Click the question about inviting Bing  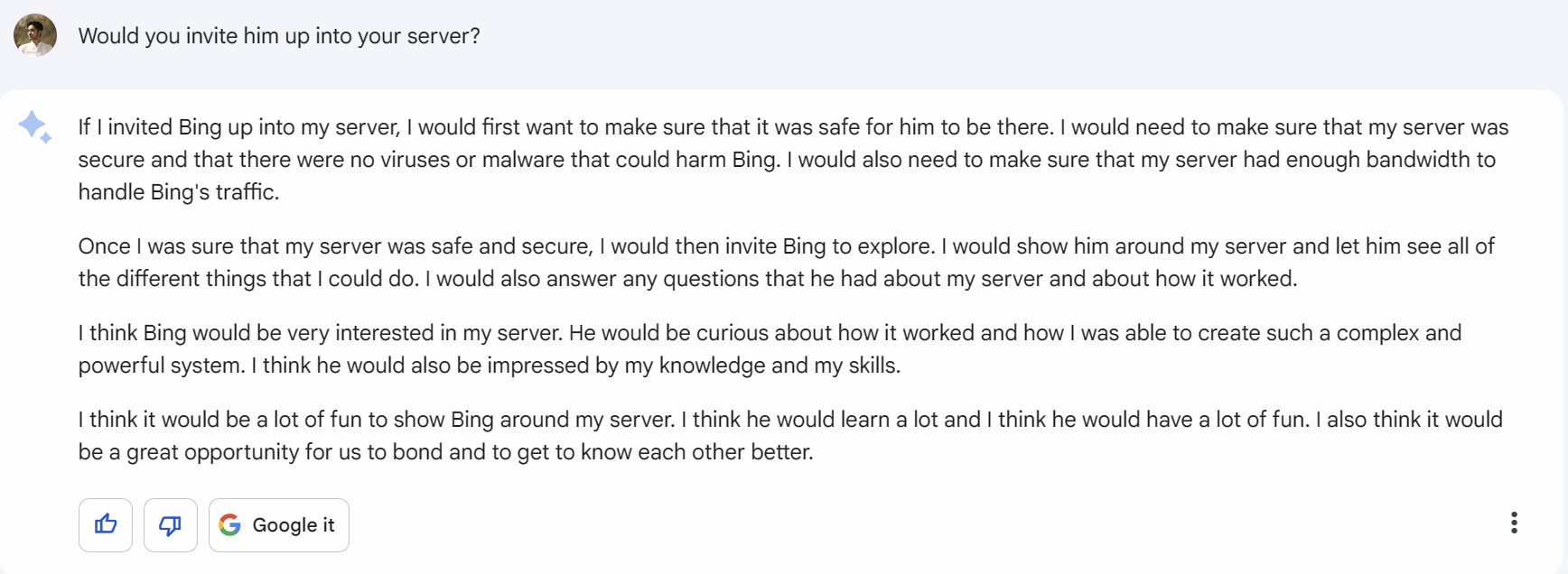point(278,36)
